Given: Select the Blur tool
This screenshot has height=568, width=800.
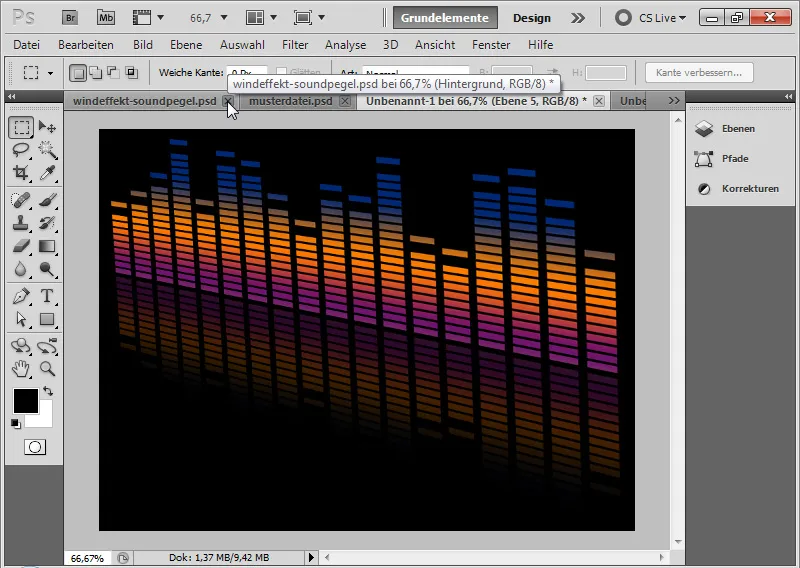Looking at the screenshot, I should (21, 269).
